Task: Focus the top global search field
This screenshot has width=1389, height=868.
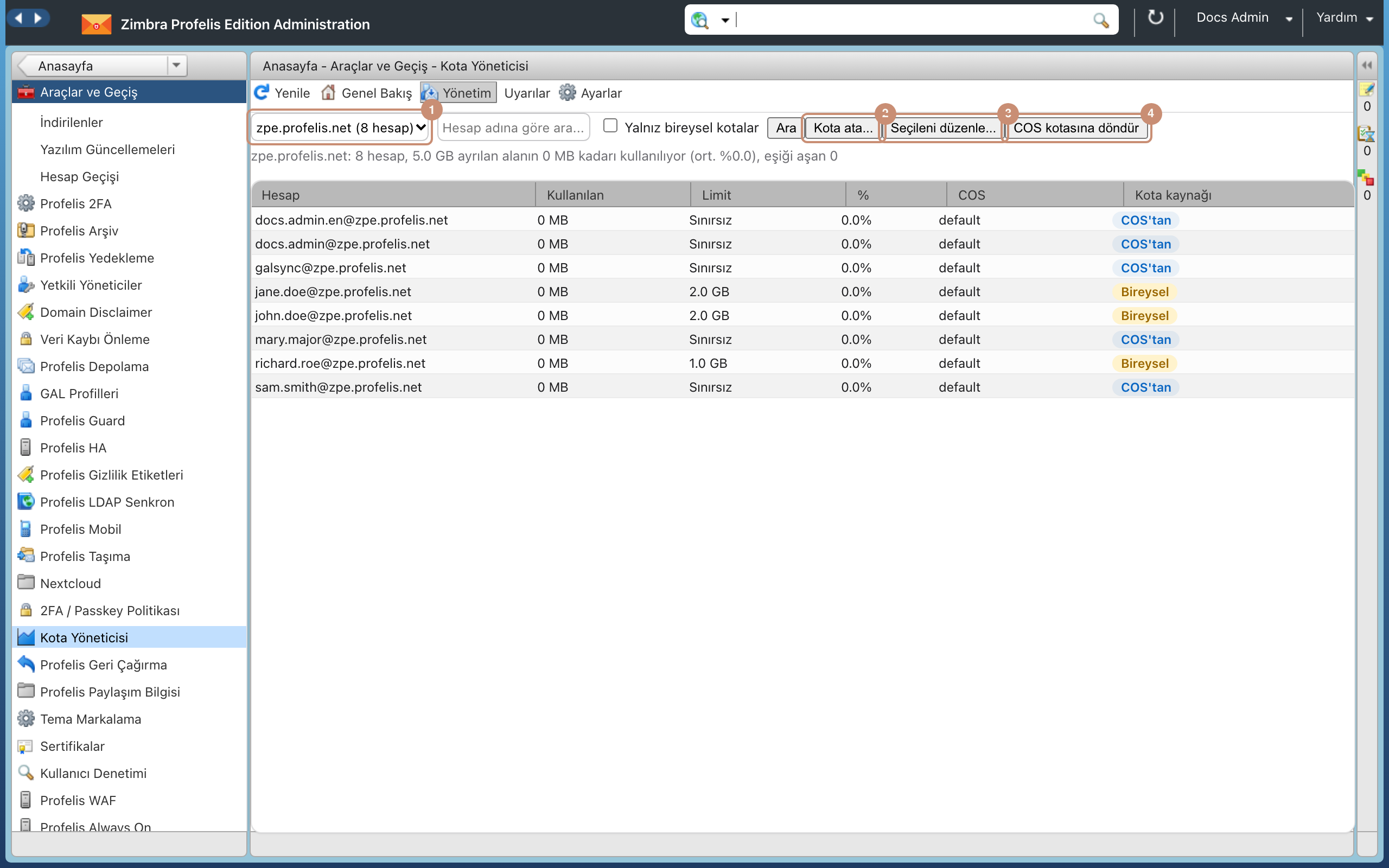Action: tap(913, 20)
